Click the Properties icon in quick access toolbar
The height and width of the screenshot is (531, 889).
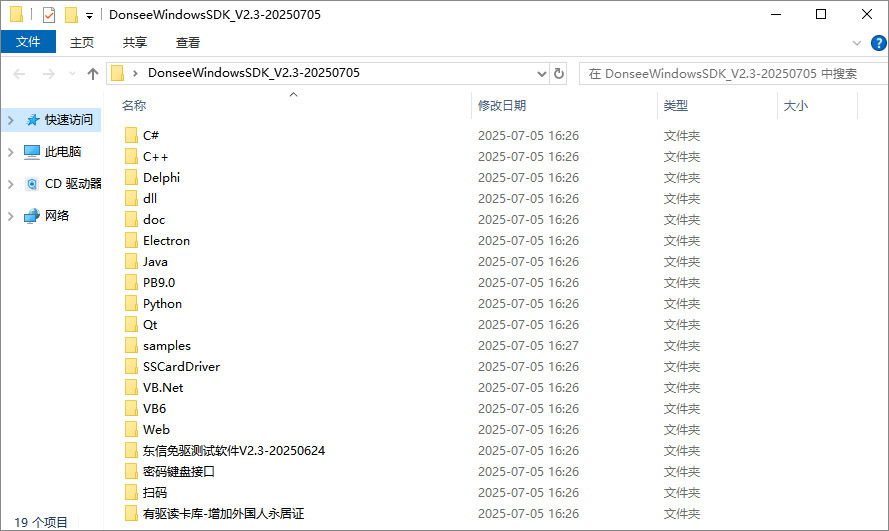click(x=49, y=15)
